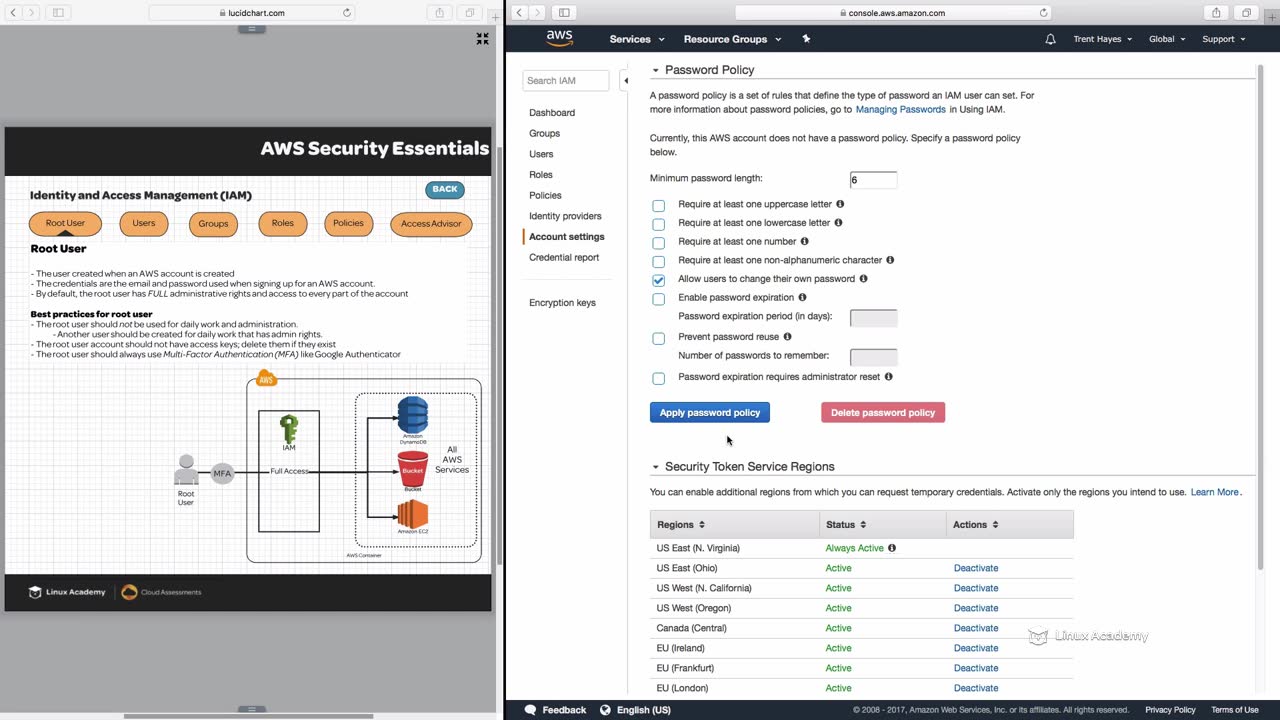Click the info icon next to 'Allow users to change their own password'
The width and height of the screenshot is (1280, 720).
point(863,279)
